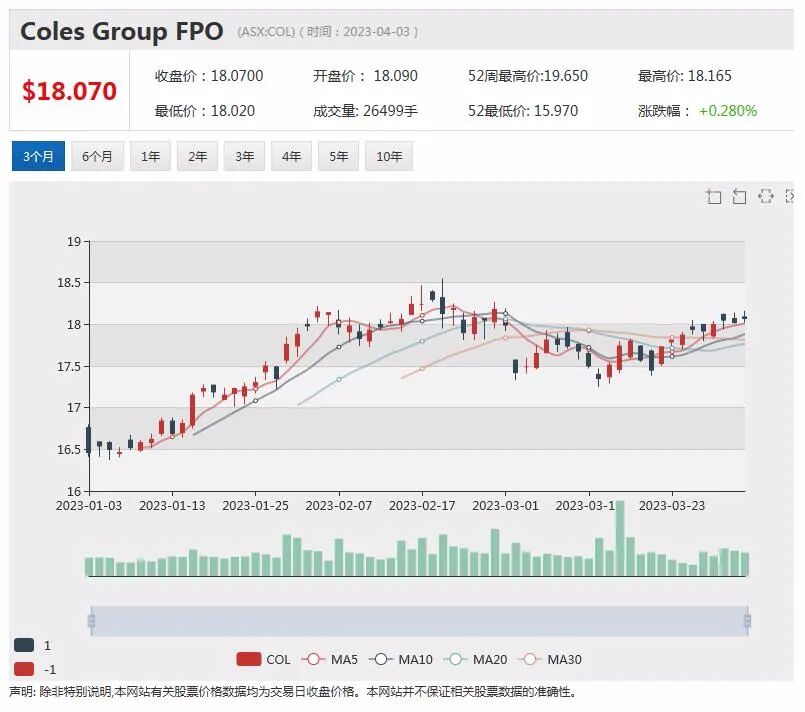Screen dimensions: 805x712
Task: Grab the left data zoom slider handle
Action: [x=91, y=621]
